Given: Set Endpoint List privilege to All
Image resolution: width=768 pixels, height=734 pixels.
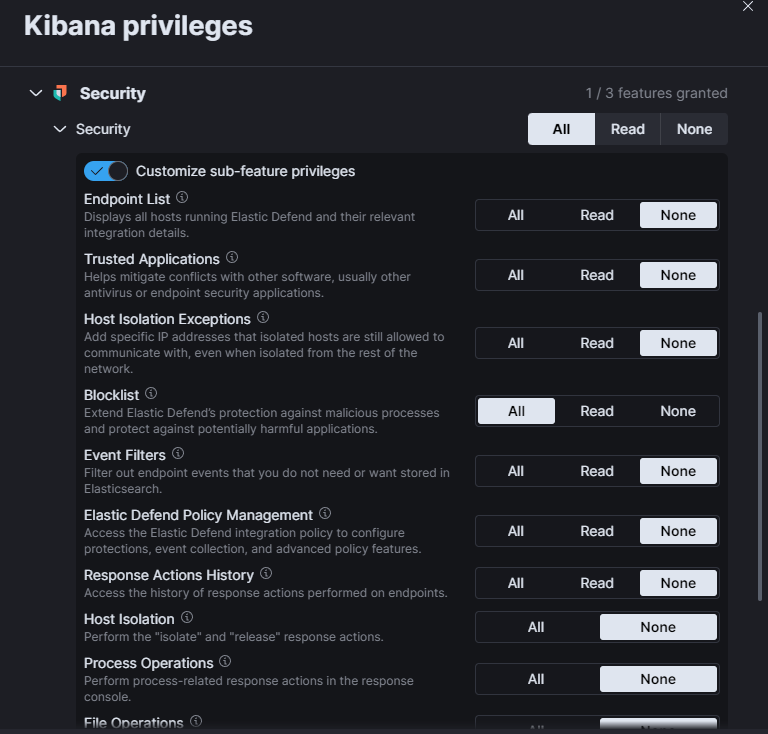Looking at the screenshot, I should tap(516, 215).
